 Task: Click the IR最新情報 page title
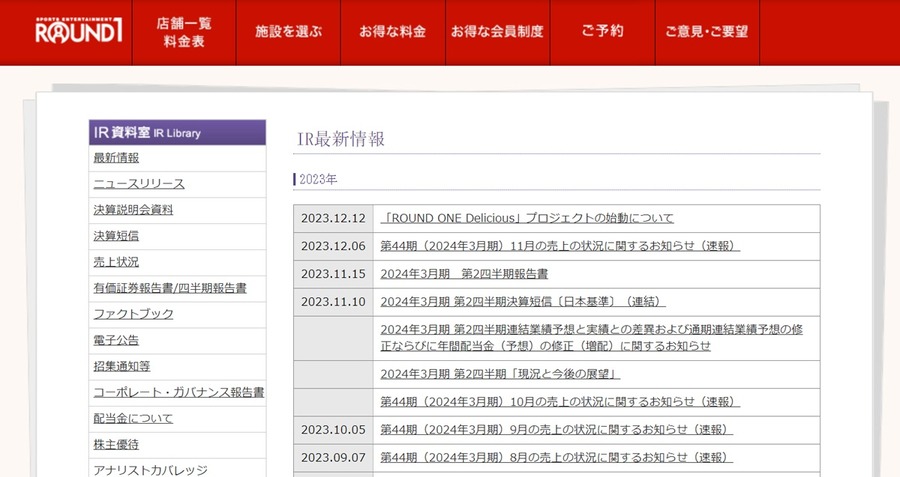click(x=340, y=139)
